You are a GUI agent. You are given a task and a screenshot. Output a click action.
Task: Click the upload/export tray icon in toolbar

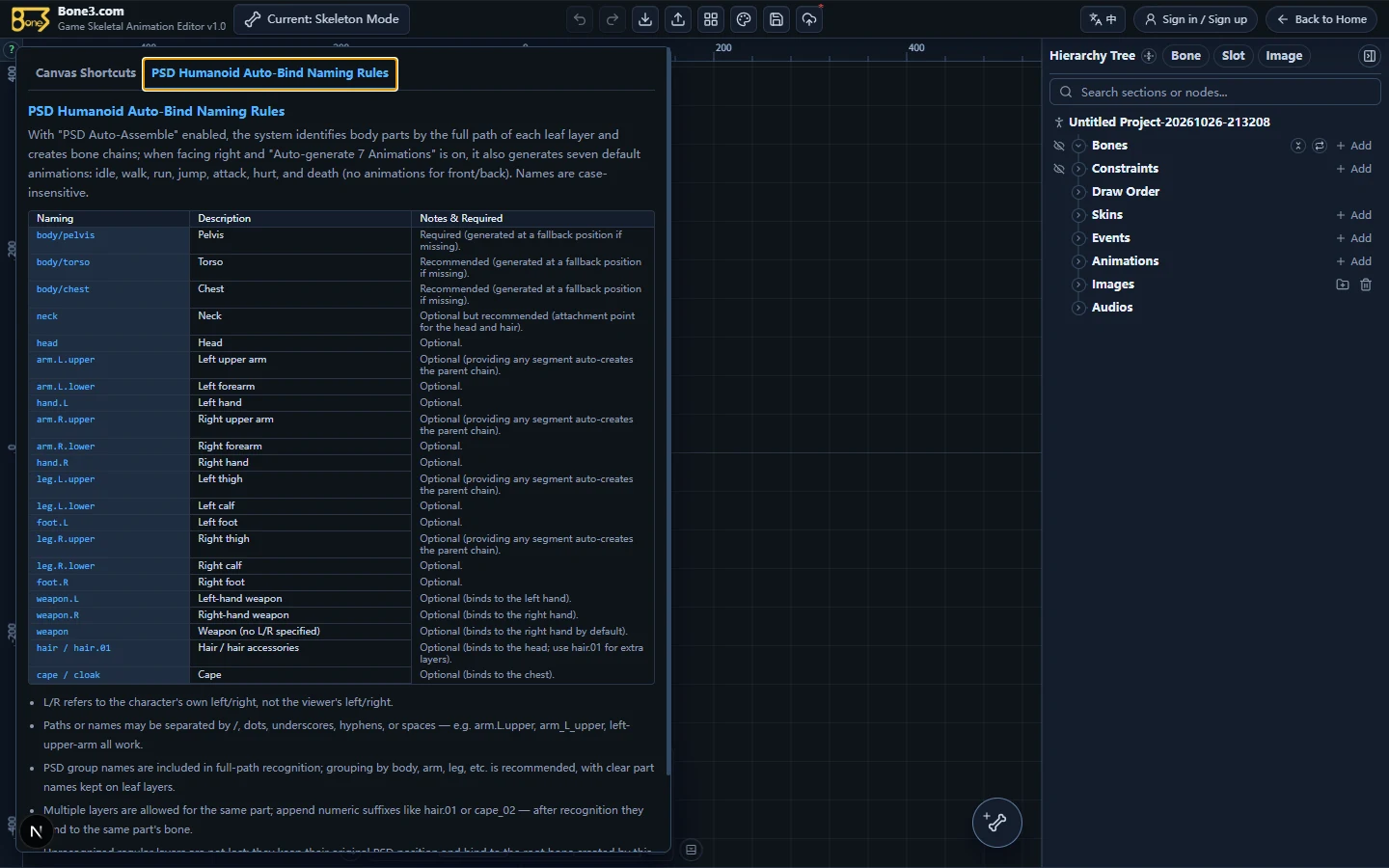tap(678, 19)
